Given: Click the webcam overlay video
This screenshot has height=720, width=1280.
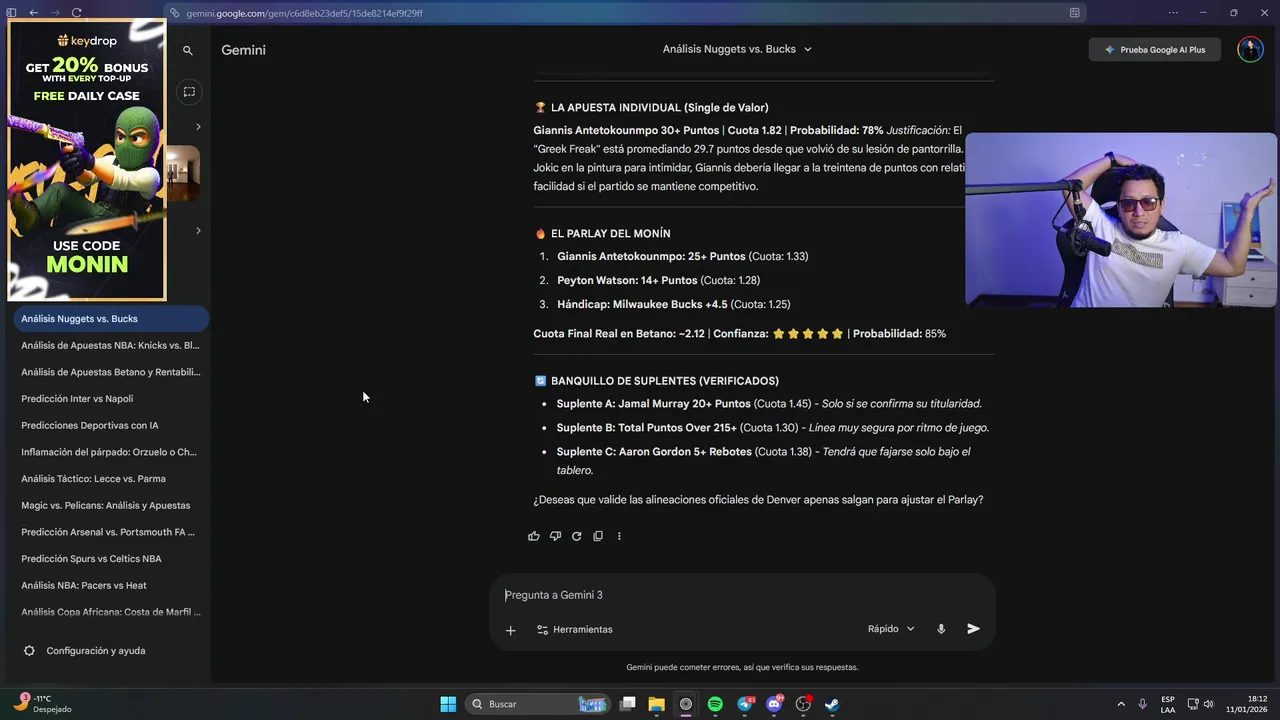Looking at the screenshot, I should point(1121,220).
